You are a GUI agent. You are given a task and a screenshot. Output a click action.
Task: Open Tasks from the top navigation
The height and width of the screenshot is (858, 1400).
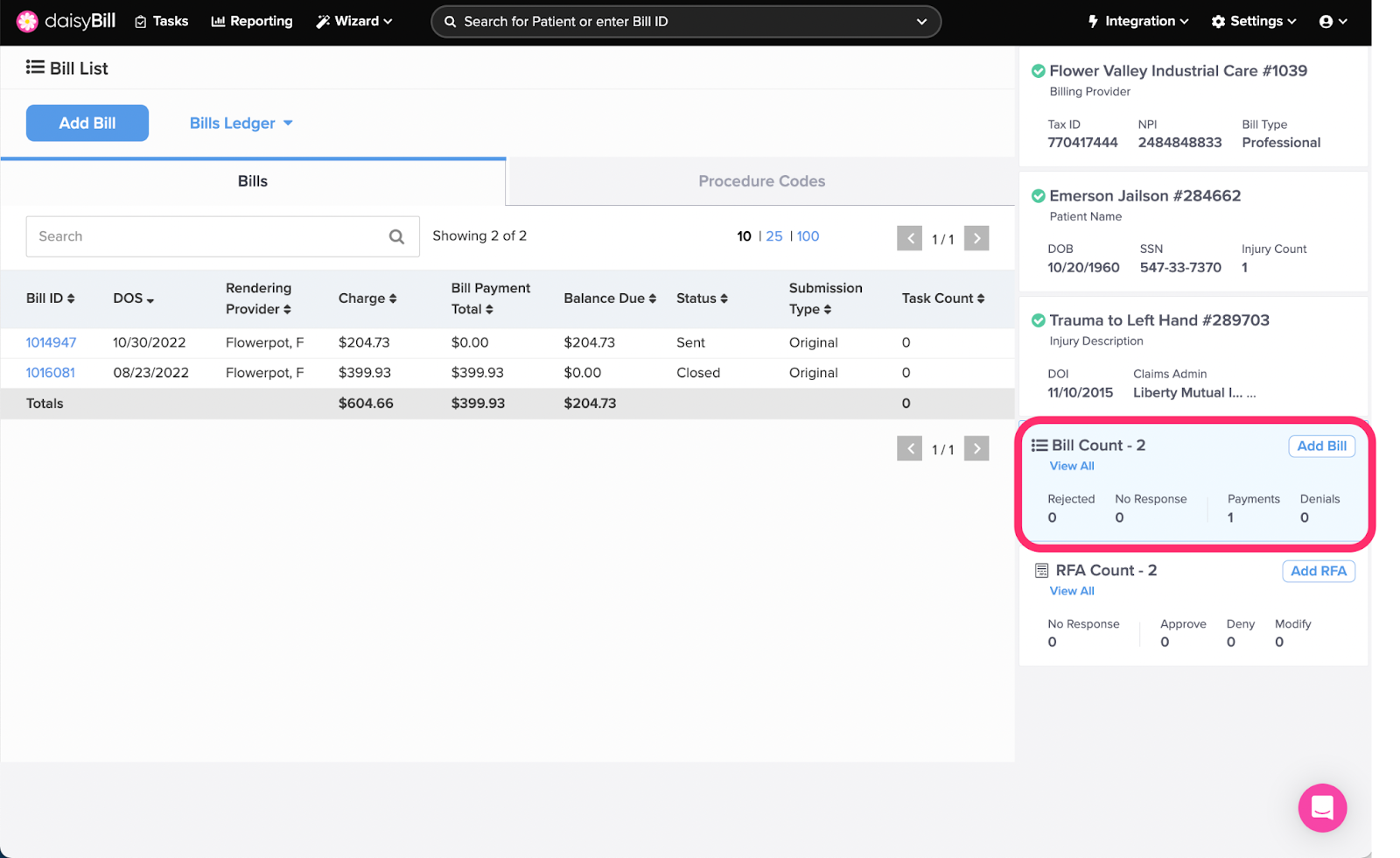point(161,21)
